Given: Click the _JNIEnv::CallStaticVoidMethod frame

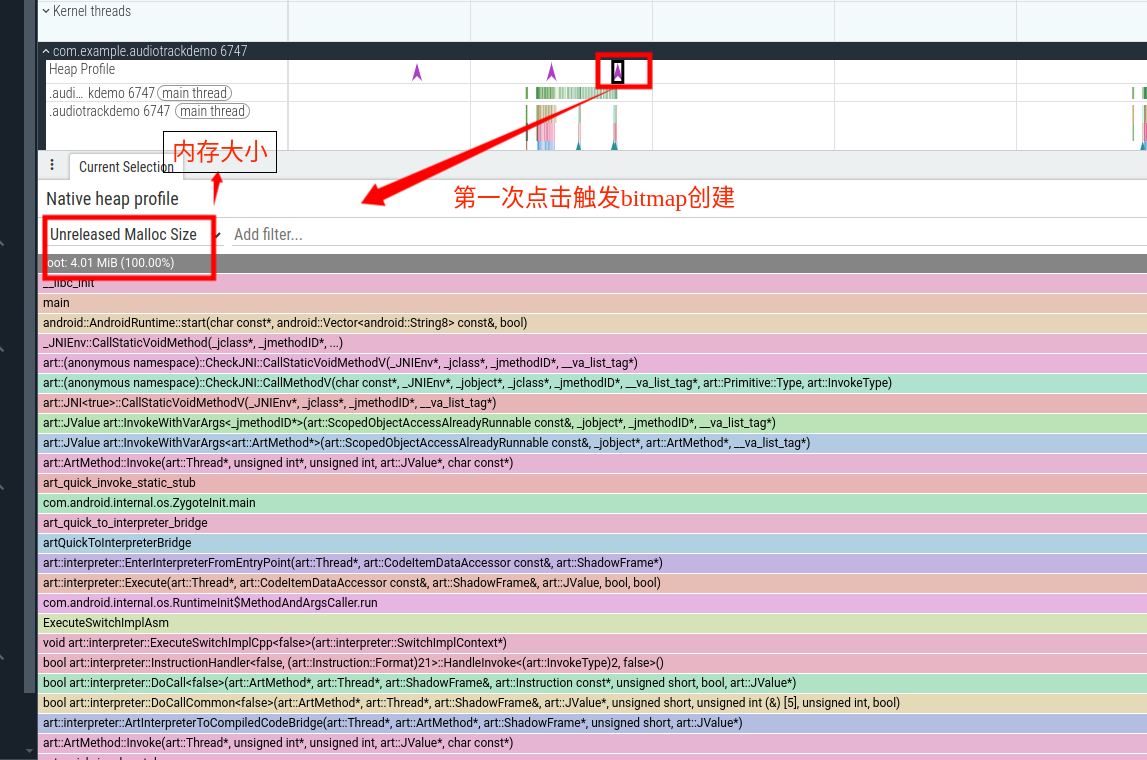Looking at the screenshot, I should point(593,342).
